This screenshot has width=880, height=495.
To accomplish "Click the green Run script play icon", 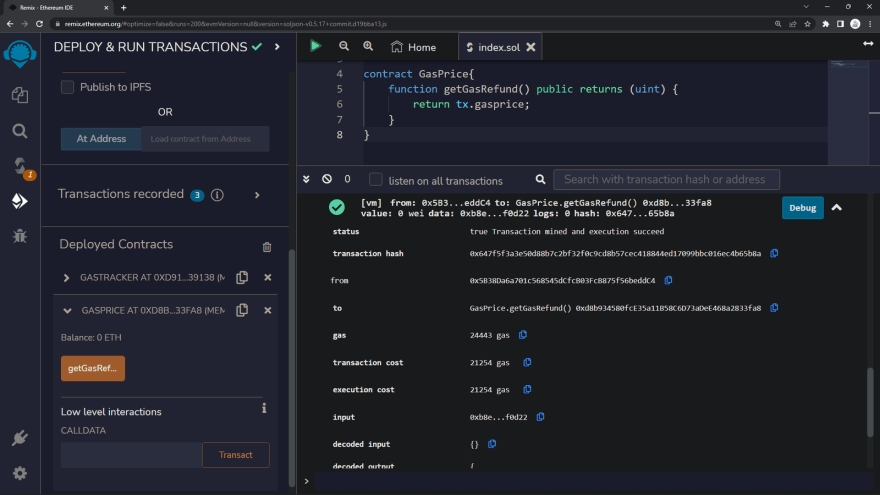I will (x=316, y=46).
